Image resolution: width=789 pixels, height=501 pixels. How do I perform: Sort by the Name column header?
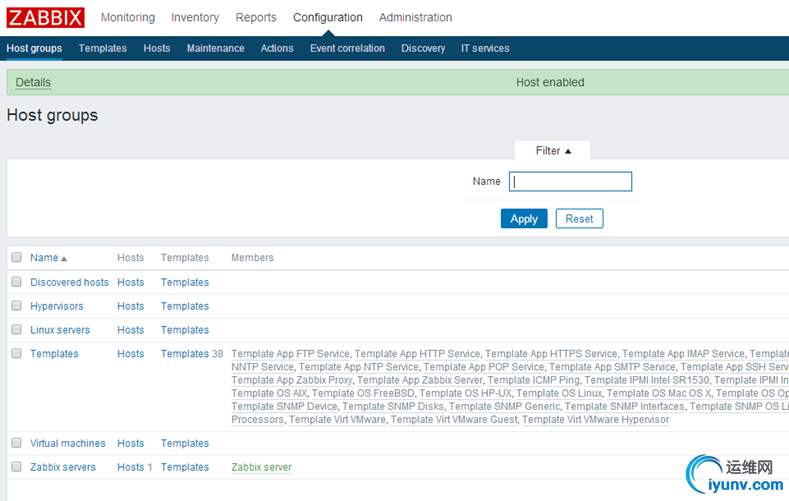tap(48, 258)
